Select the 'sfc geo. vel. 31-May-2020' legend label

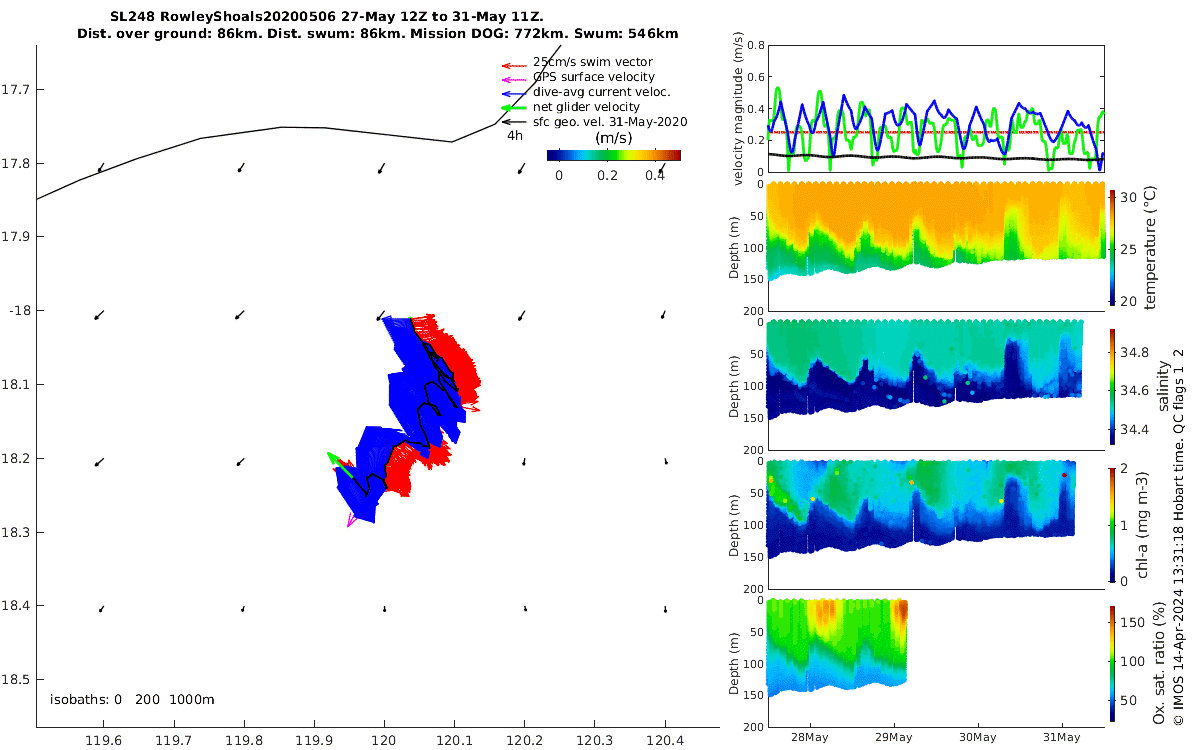[610, 122]
